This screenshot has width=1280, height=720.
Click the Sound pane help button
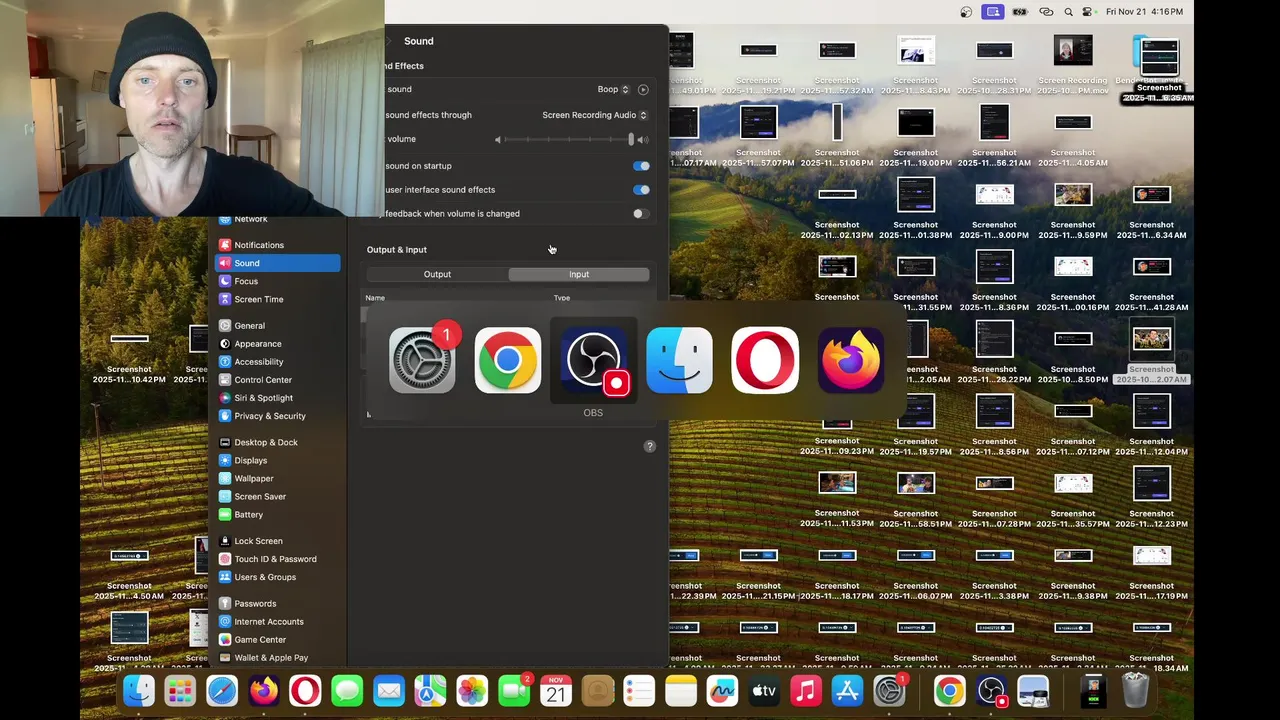650,446
